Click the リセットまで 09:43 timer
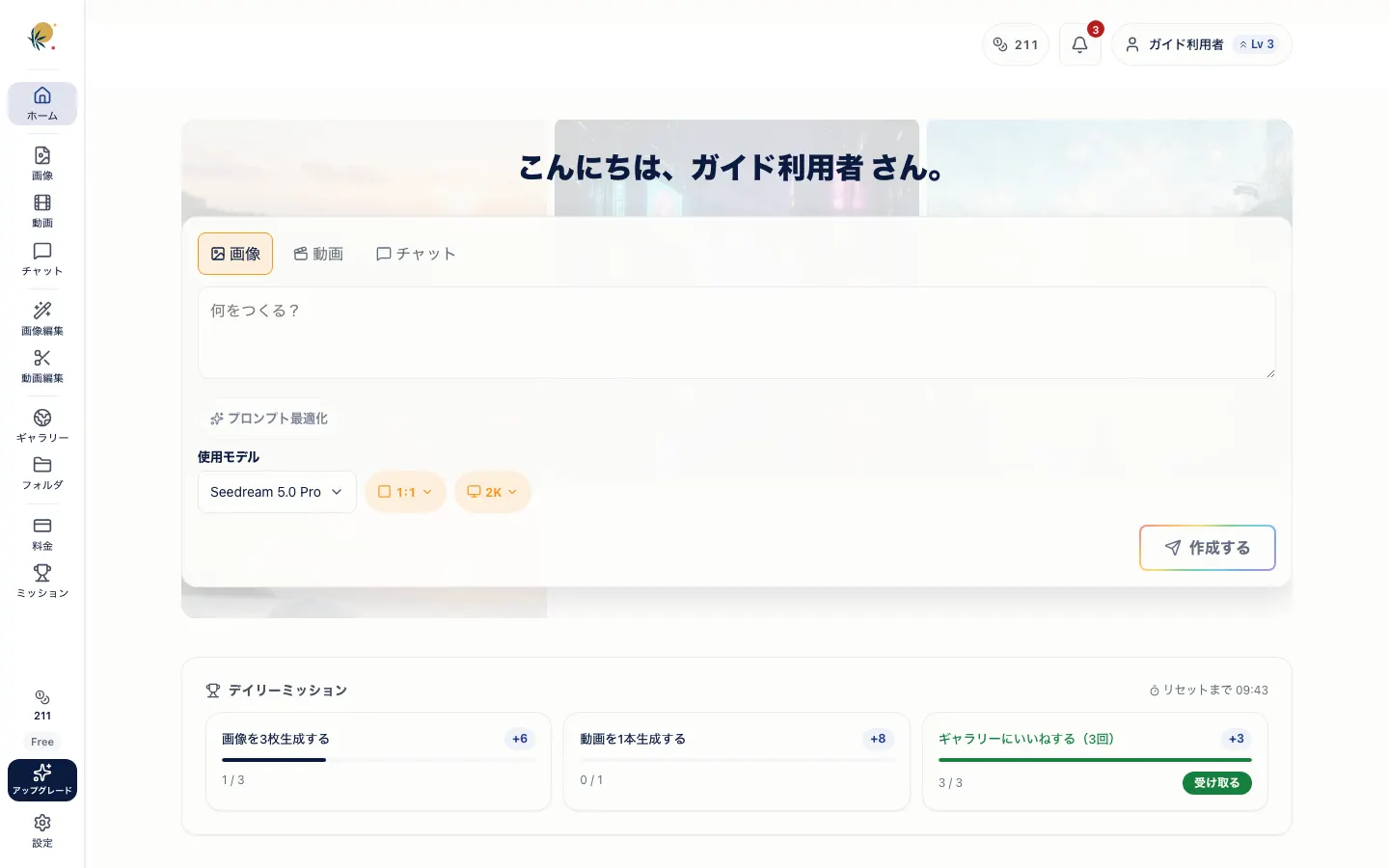 click(1209, 691)
